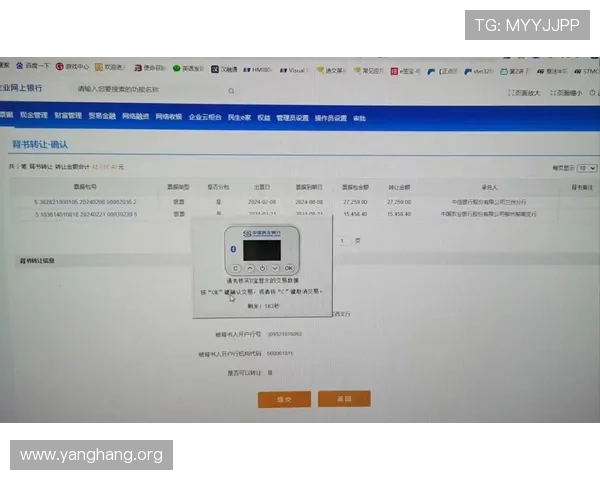Image resolution: width=600 pixels, height=480 pixels.
Task: Click the page number field showing 1
Action: (x=342, y=241)
